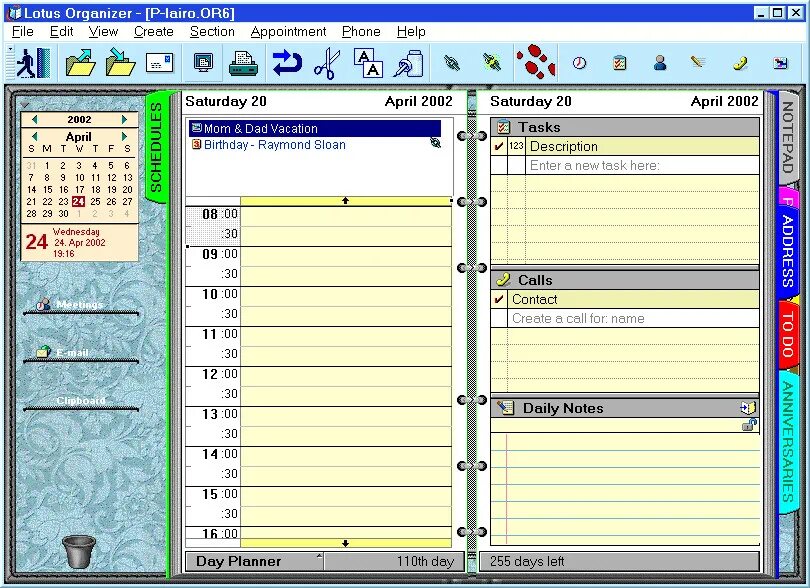810x588 pixels.
Task: Open the File menu
Action: (23, 32)
